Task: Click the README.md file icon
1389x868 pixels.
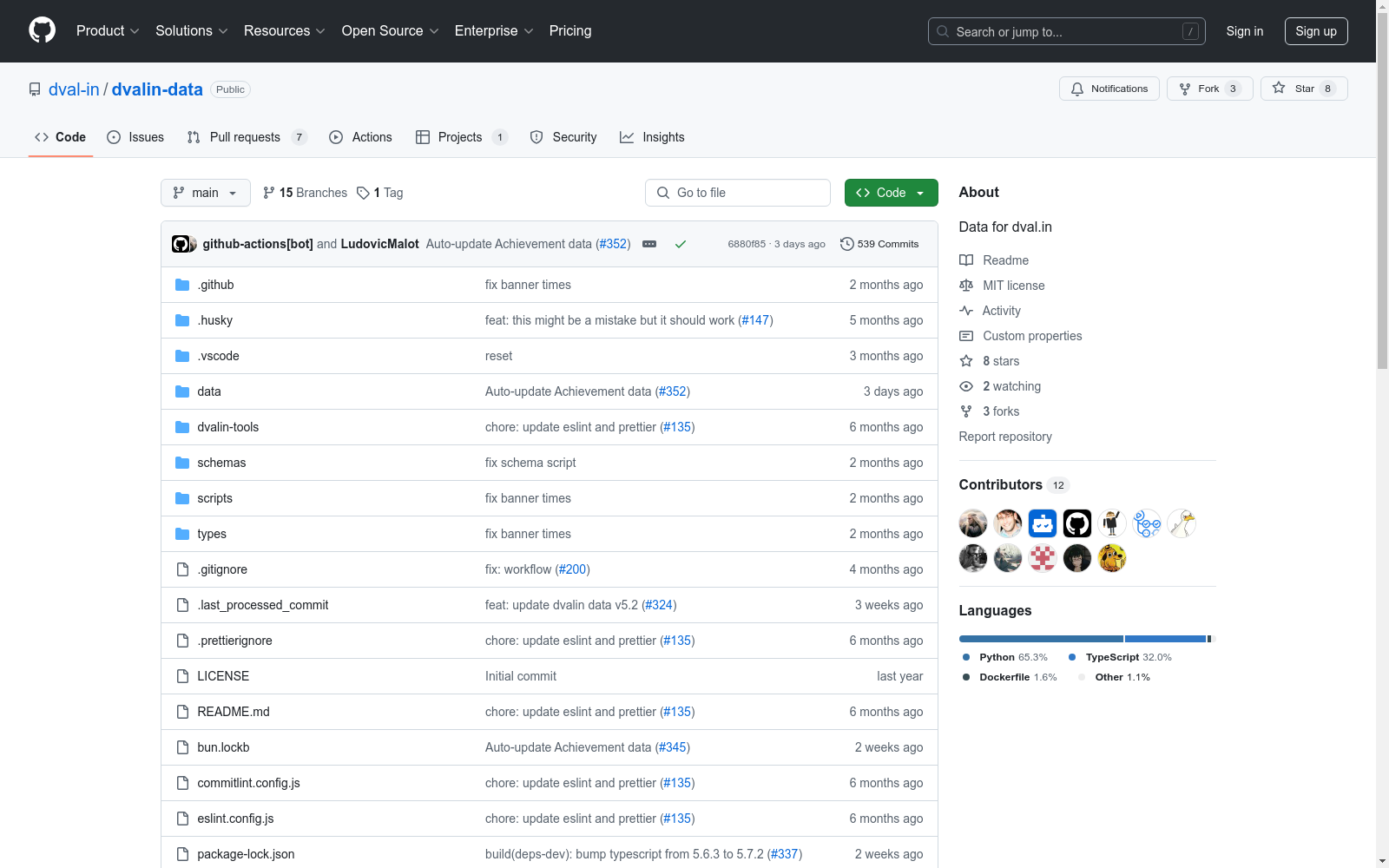Action: (182, 712)
